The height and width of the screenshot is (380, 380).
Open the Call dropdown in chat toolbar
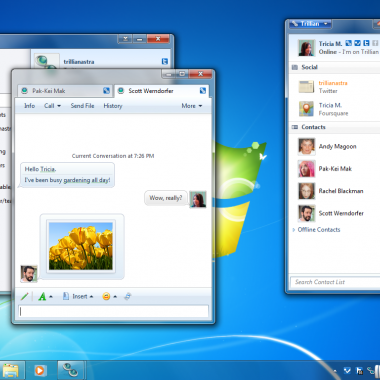point(52,106)
